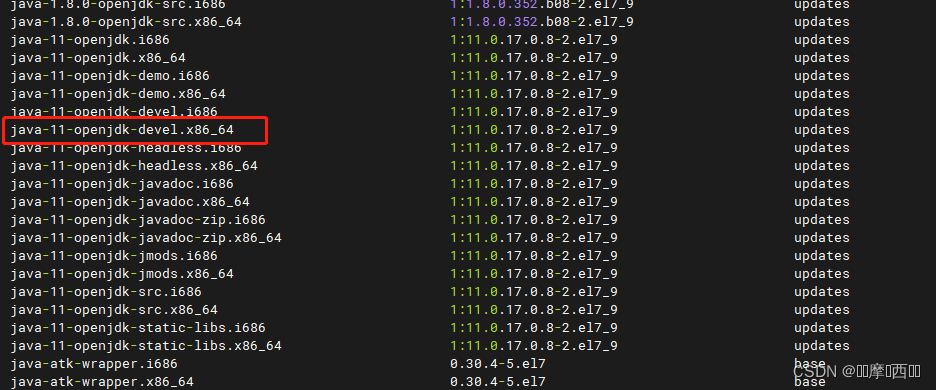Select package java-11-openjdk-jmods.x86_64
The width and height of the screenshot is (936, 390).
(122, 274)
